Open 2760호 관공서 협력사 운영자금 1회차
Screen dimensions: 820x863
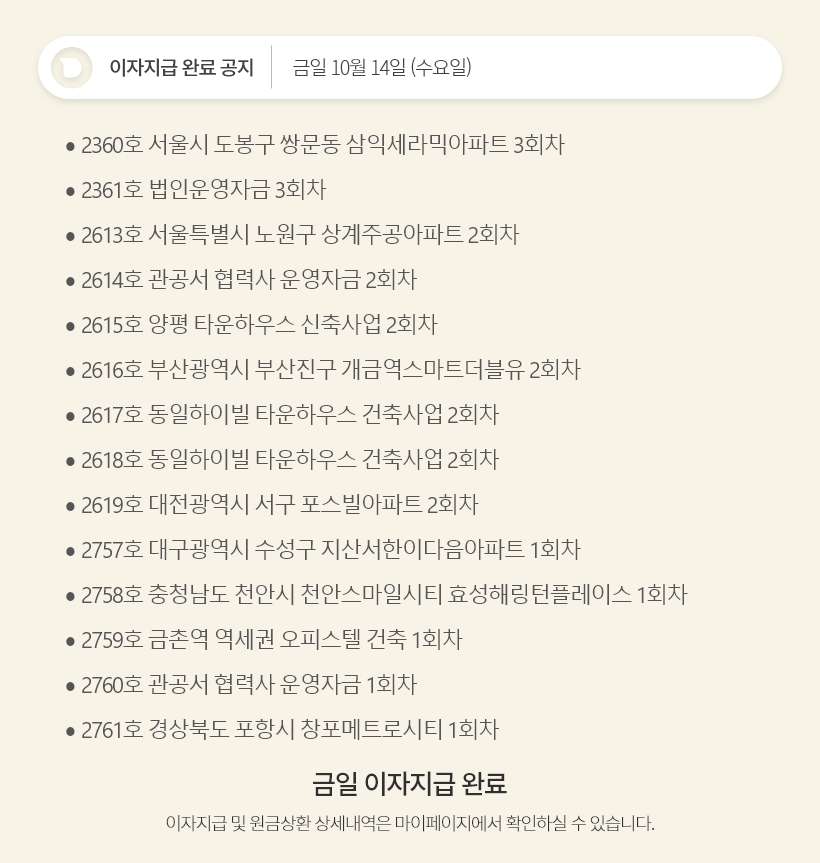(x=248, y=685)
